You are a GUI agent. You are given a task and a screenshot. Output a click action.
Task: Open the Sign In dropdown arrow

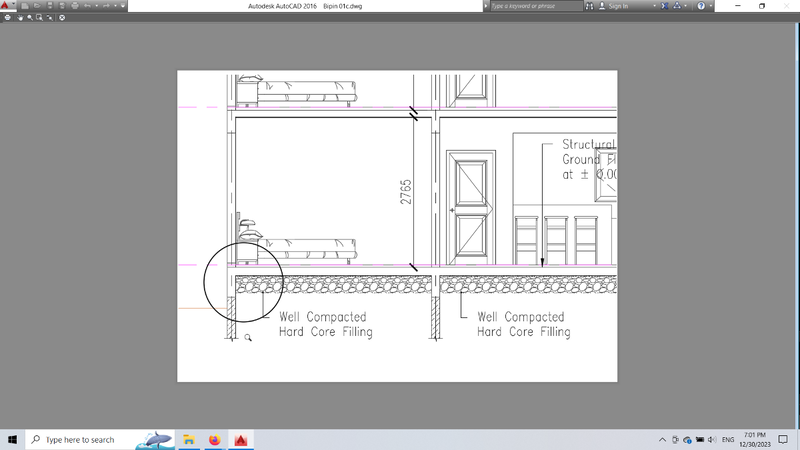tap(655, 6)
